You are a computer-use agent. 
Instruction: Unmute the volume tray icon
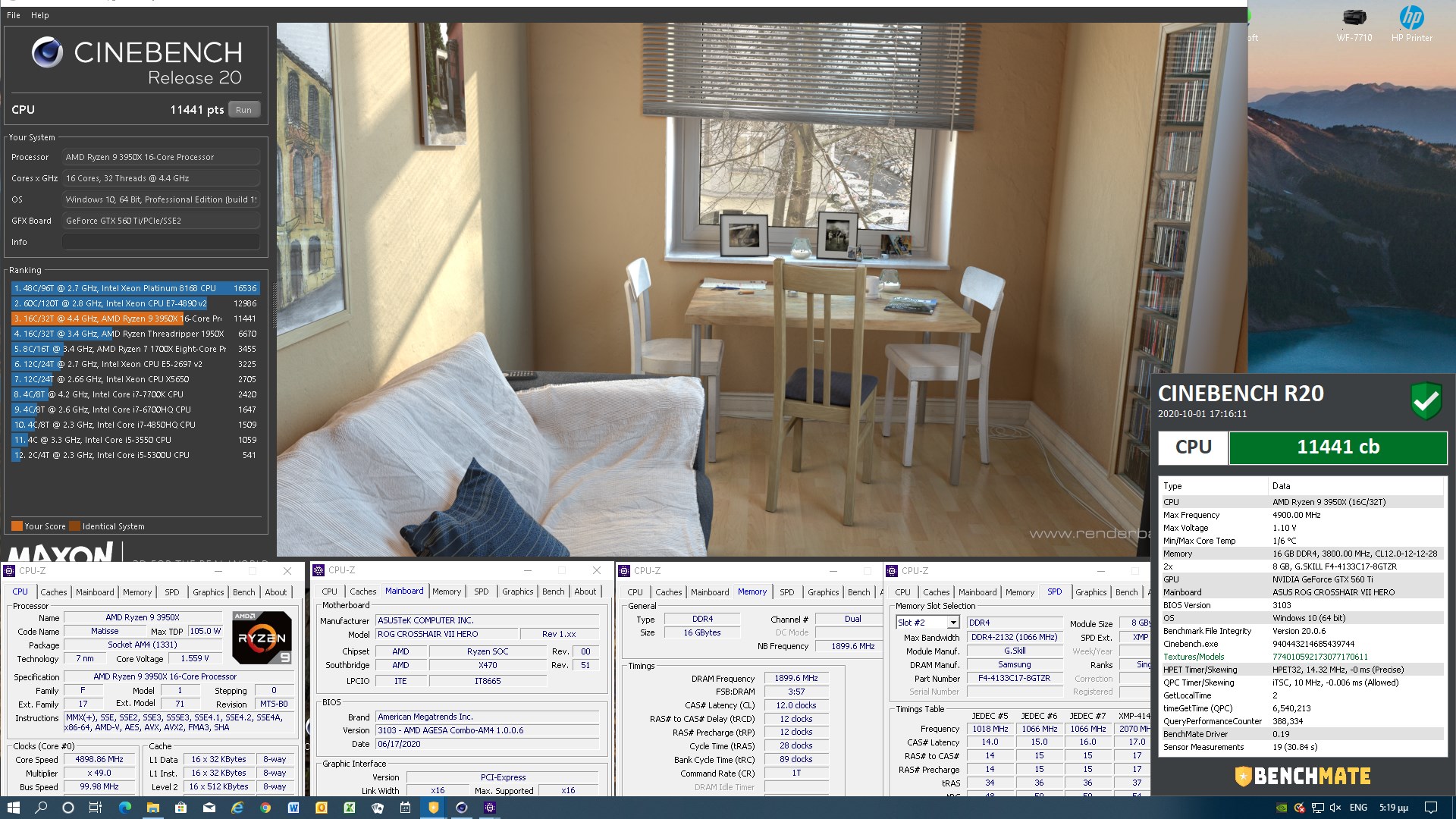pyautogui.click(x=1335, y=808)
